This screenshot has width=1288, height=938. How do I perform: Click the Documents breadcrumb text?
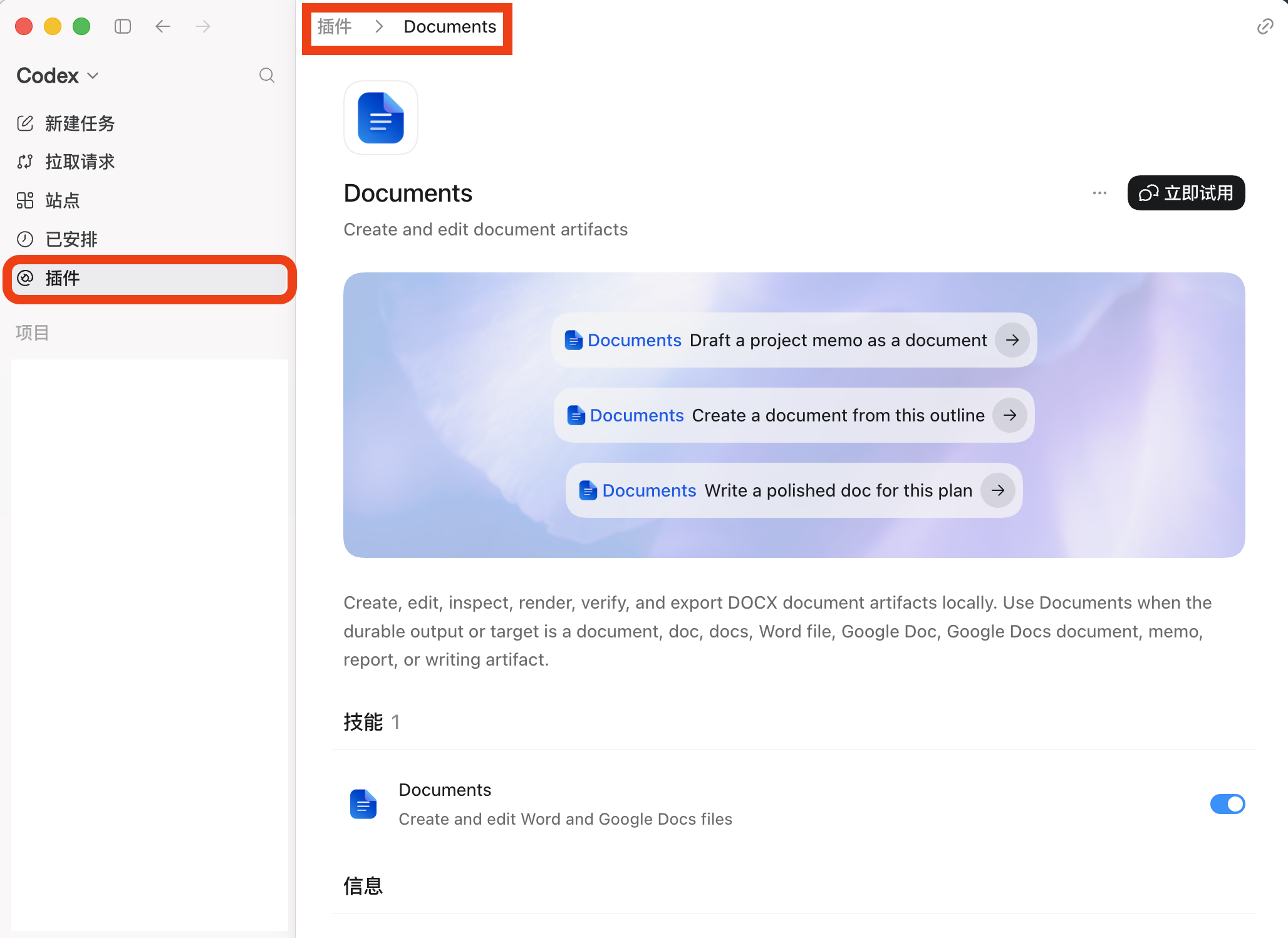(450, 26)
